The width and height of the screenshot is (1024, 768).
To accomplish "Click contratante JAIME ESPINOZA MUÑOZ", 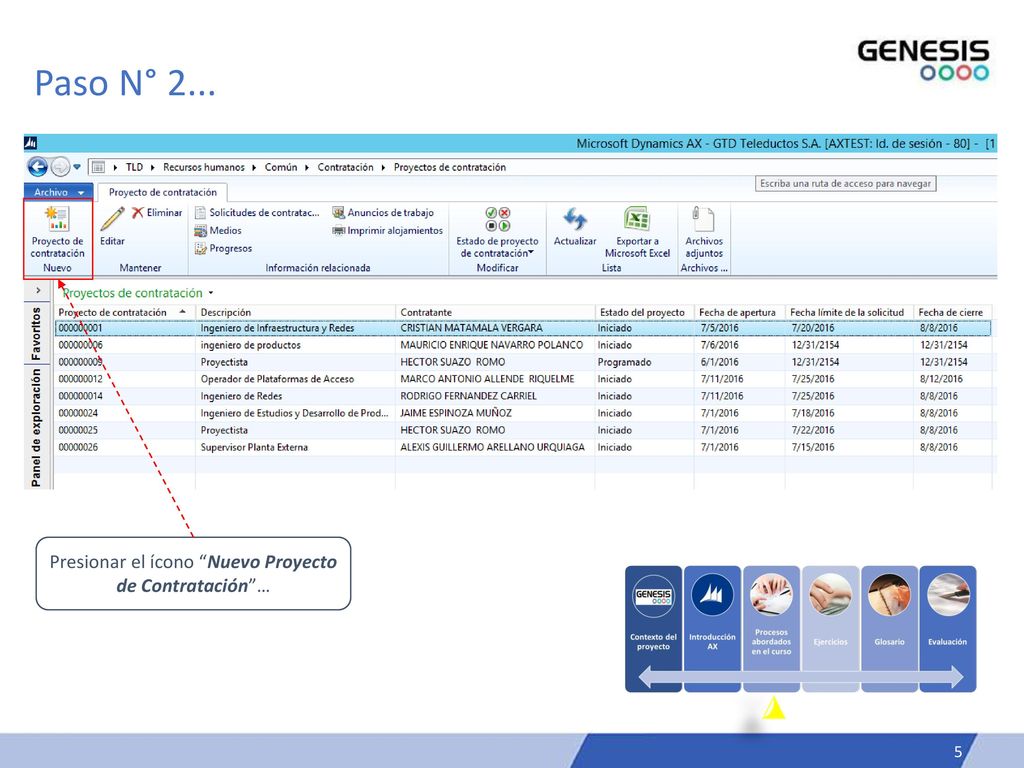I will pos(456,413).
